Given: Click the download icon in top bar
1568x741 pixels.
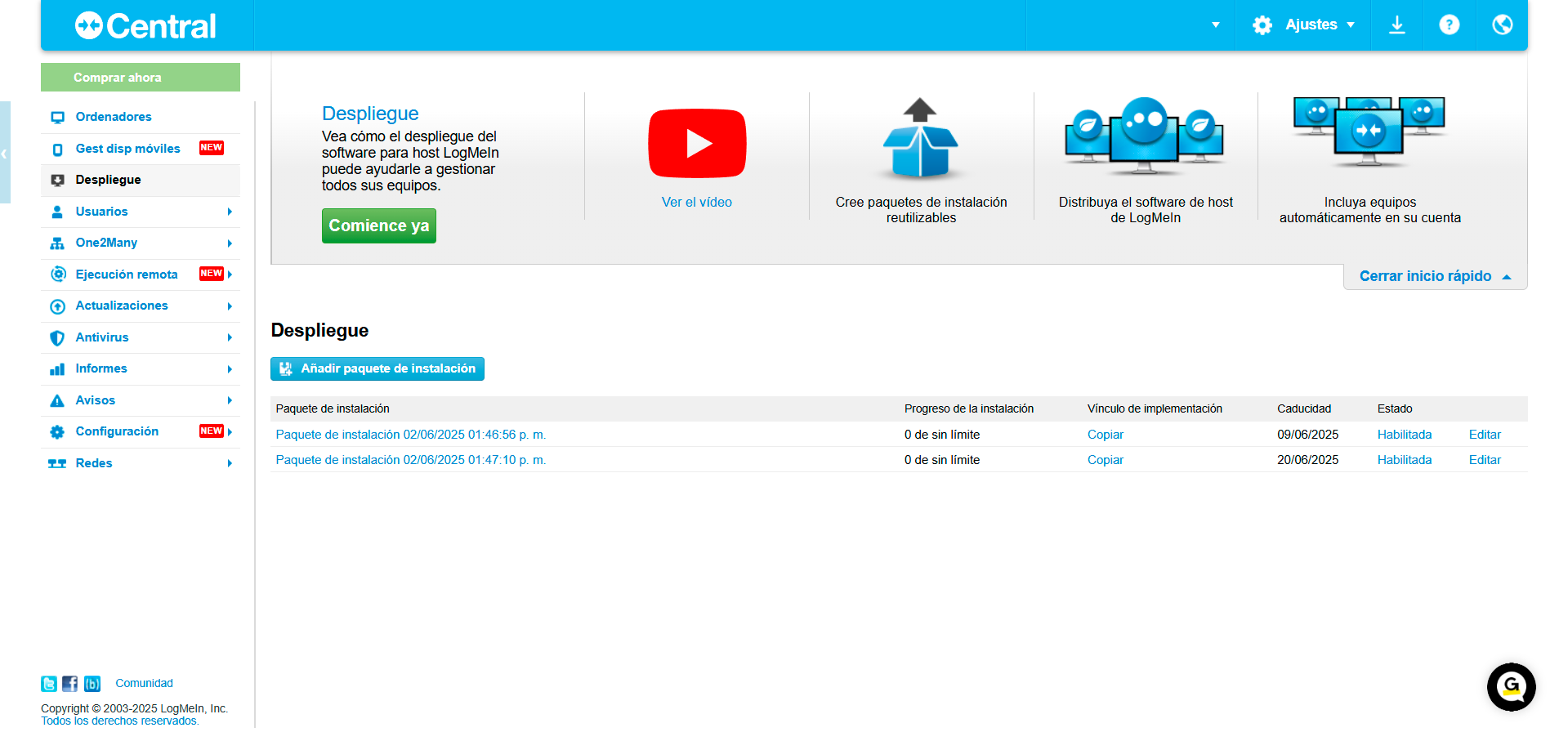Looking at the screenshot, I should [x=1396, y=25].
